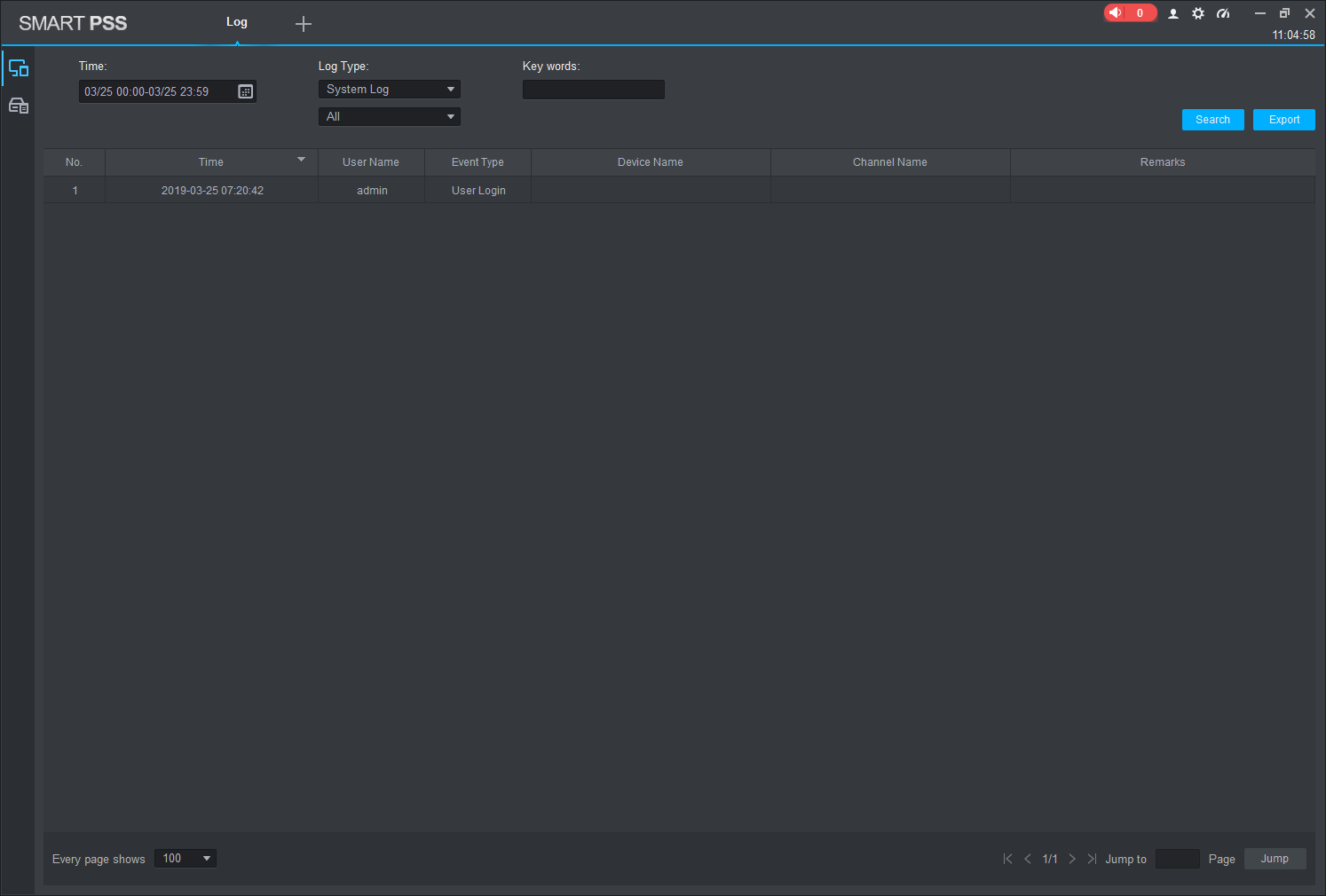
Task: Click the SMART PSS logo
Action: click(73, 23)
